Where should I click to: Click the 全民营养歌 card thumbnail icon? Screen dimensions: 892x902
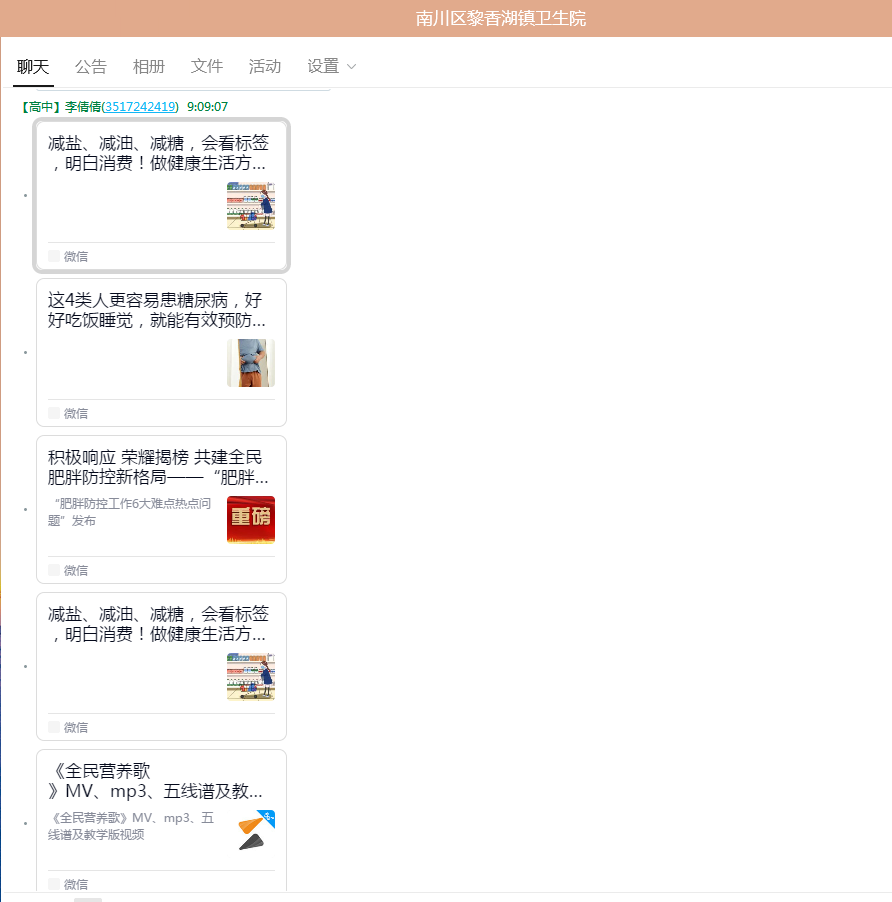(256, 831)
